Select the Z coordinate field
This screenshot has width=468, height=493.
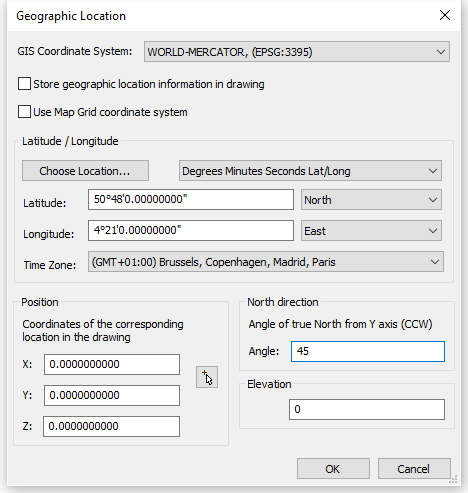pos(111,426)
